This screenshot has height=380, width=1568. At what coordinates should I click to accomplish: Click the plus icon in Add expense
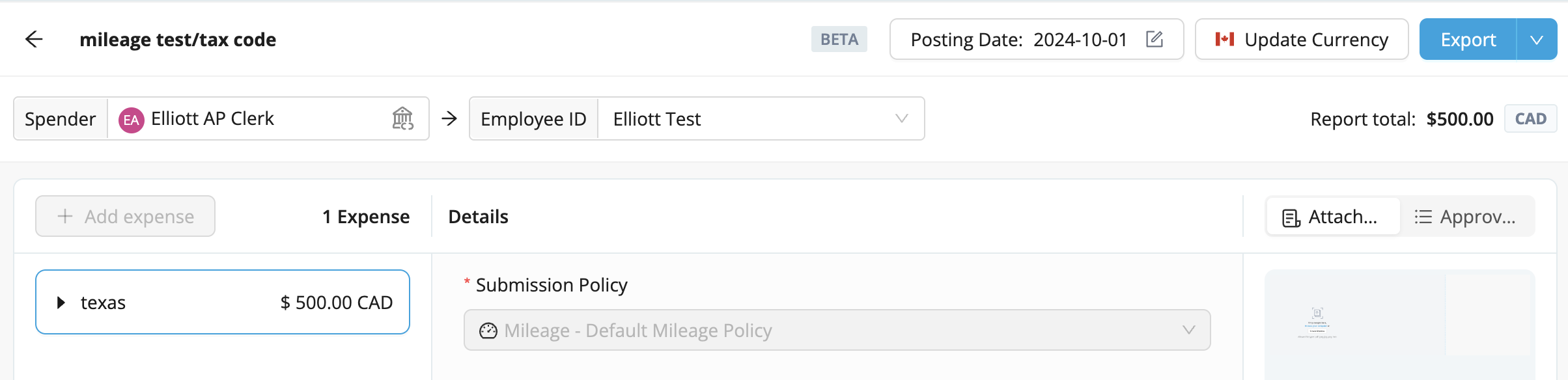[x=65, y=216]
